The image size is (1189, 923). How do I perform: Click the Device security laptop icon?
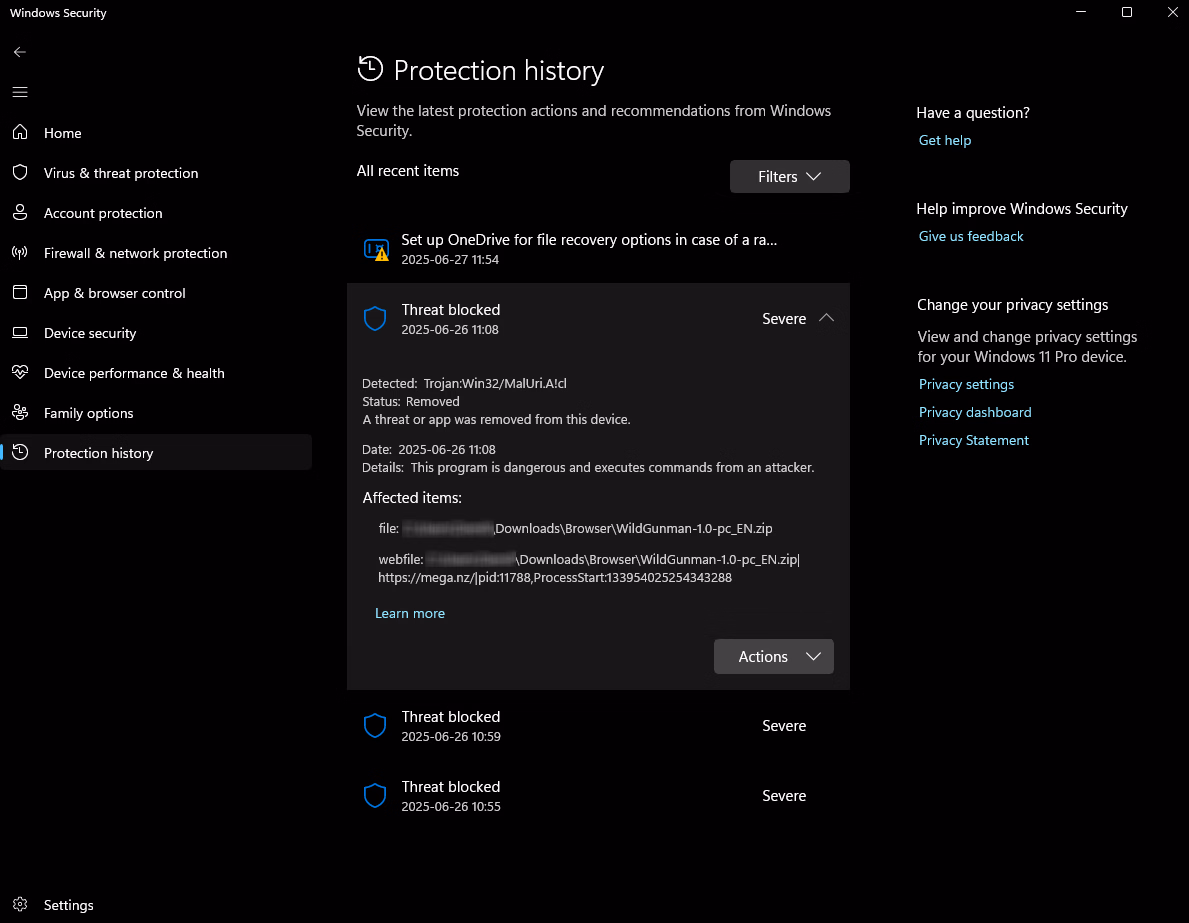point(20,333)
